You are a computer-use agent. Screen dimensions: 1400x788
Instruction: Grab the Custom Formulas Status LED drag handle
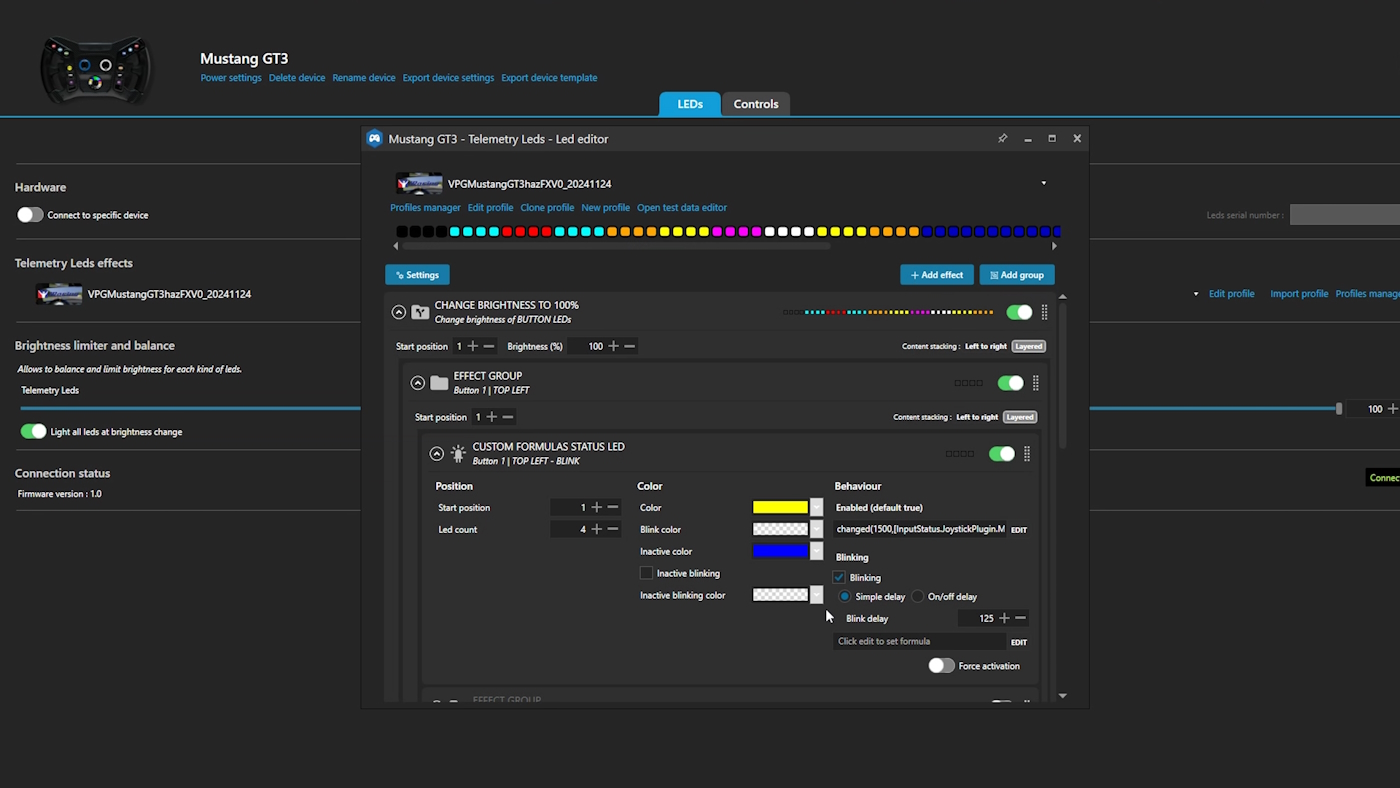click(1027, 454)
